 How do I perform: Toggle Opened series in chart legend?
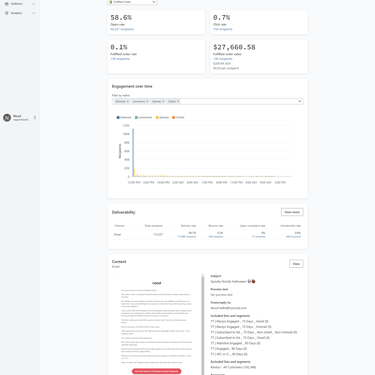coord(162,117)
